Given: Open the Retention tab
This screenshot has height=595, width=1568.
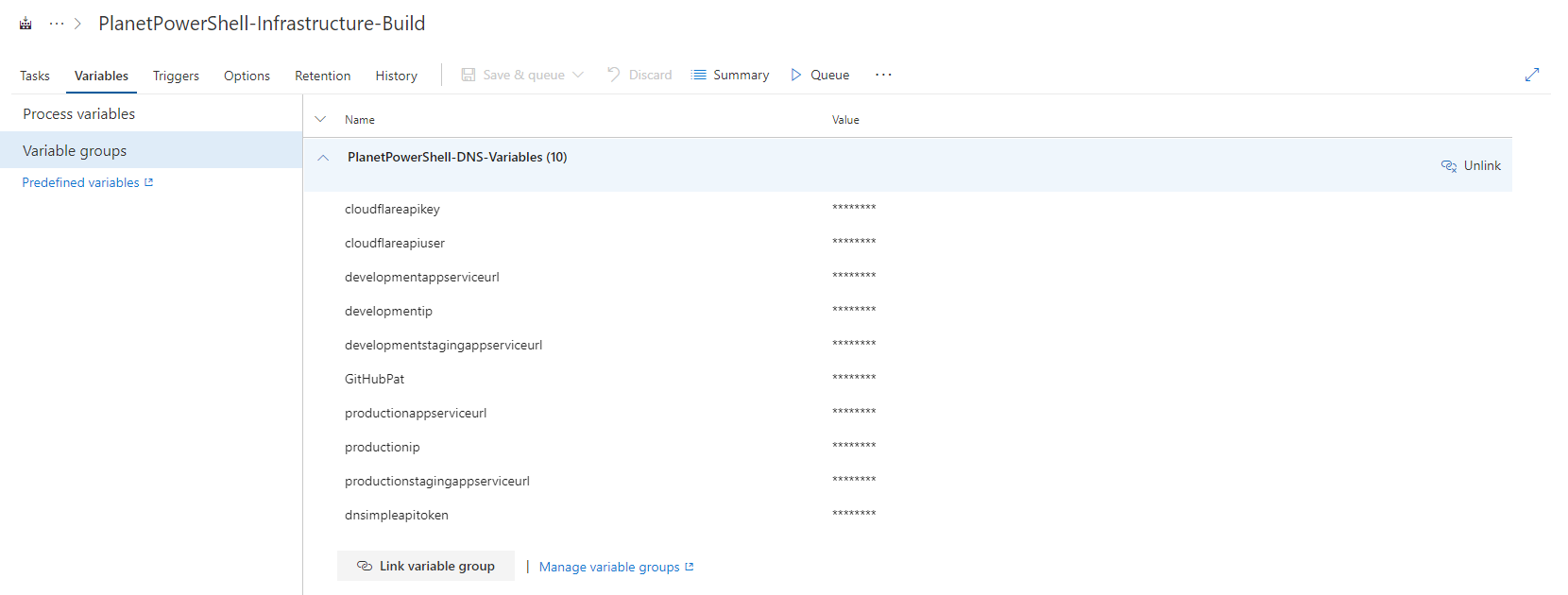Looking at the screenshot, I should coord(322,76).
